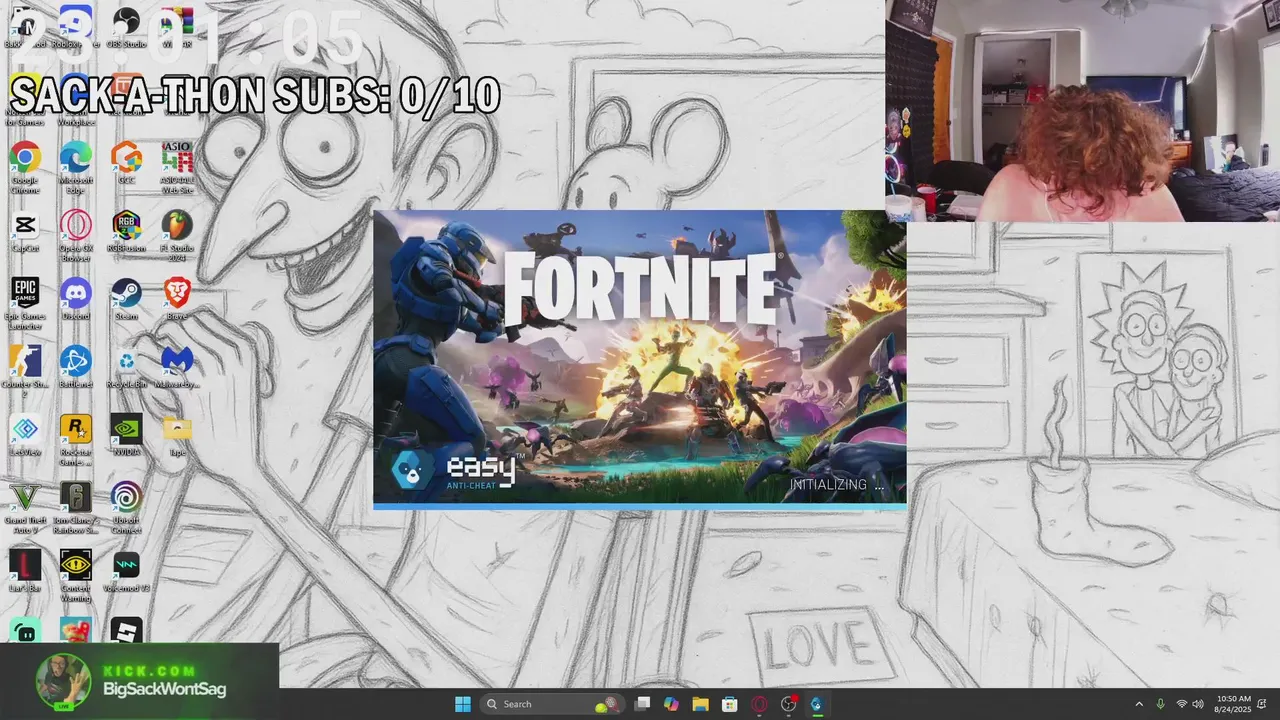Open LetsView desktop shortcut
1280x720 pixels.
25,435
